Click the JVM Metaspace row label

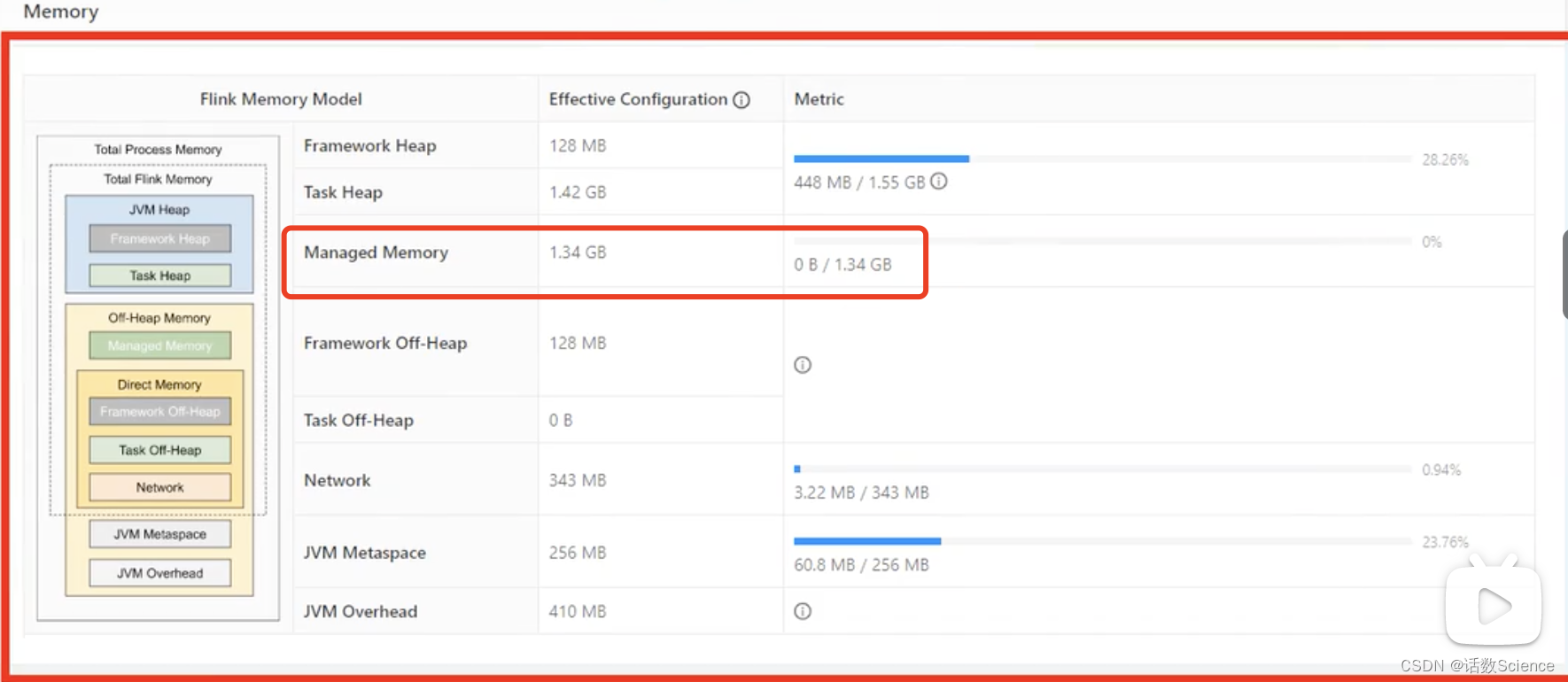365,553
